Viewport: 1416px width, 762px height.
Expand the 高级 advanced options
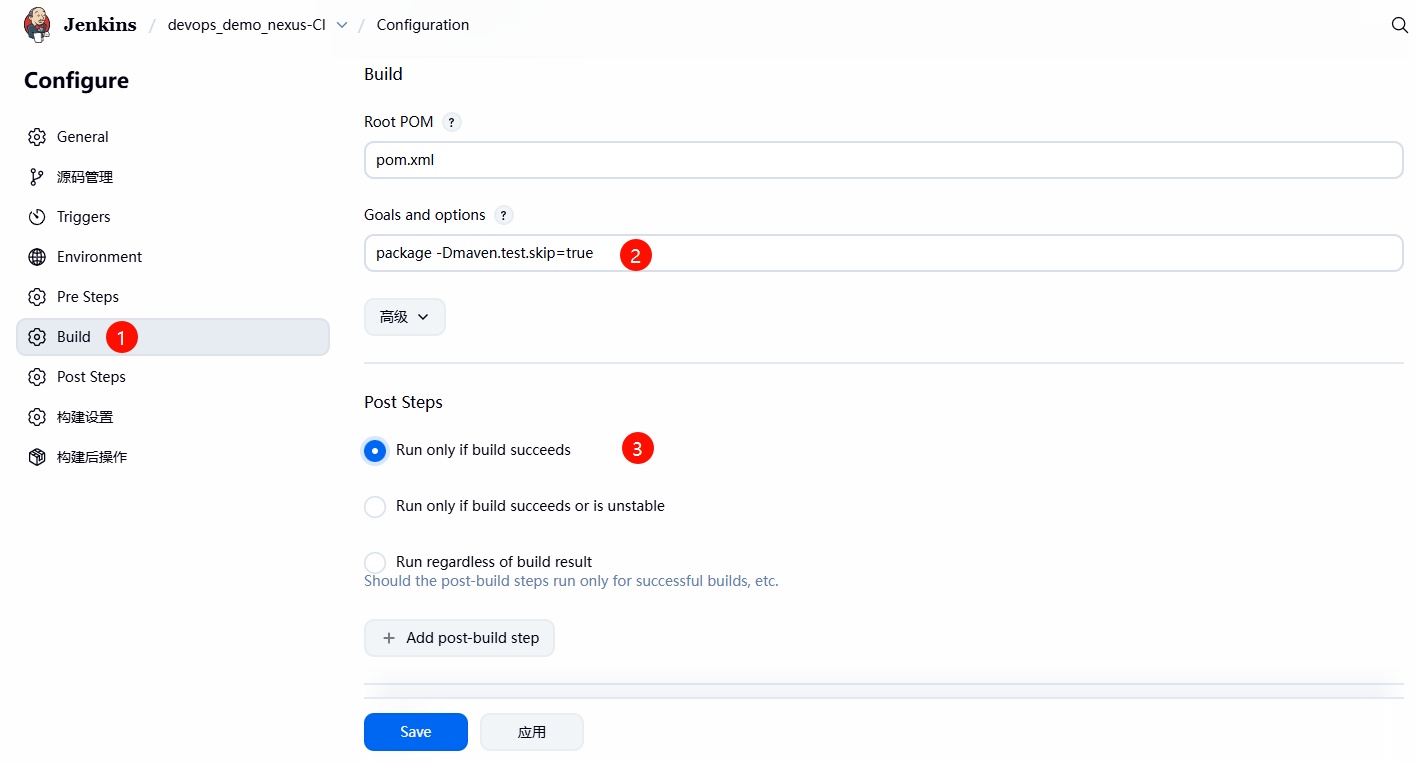tap(404, 317)
